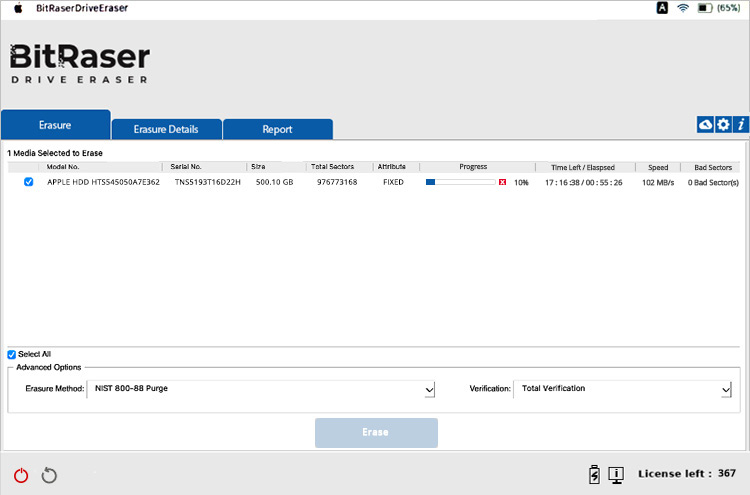
Task: Open the Erasure Method dropdown
Action: click(x=261, y=389)
